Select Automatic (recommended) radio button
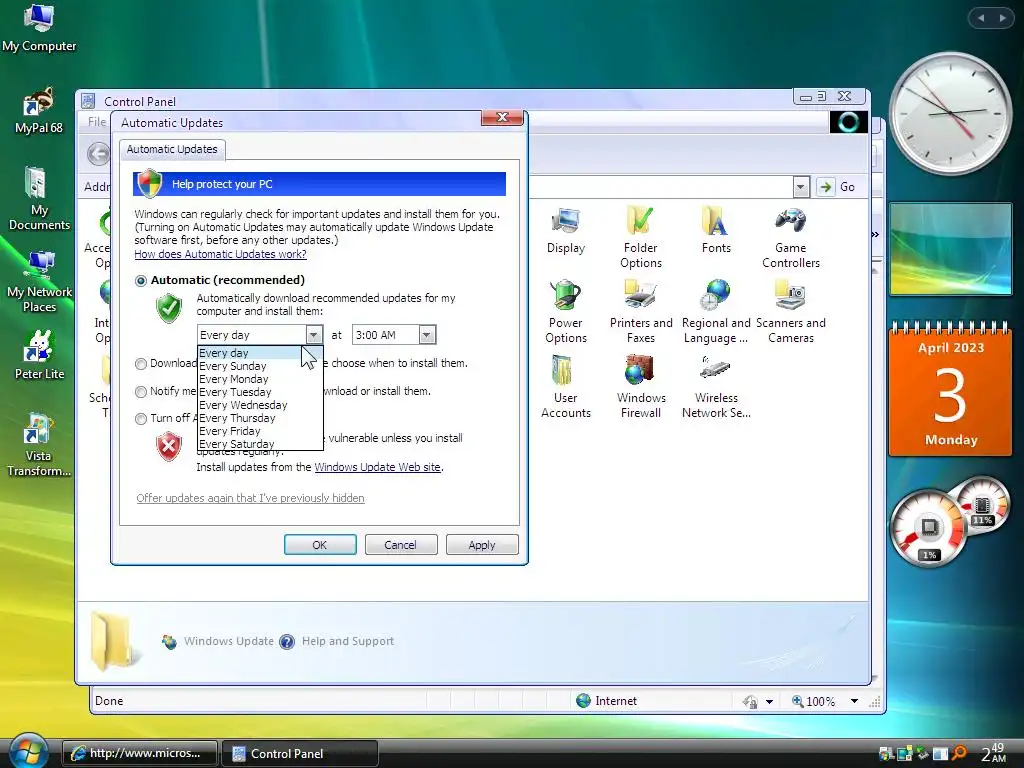The width and height of the screenshot is (1024, 768). point(140,281)
